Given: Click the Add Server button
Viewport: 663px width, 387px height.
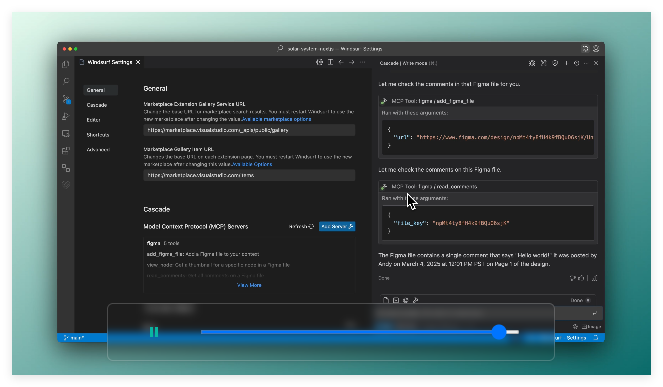Looking at the screenshot, I should click(337, 227).
